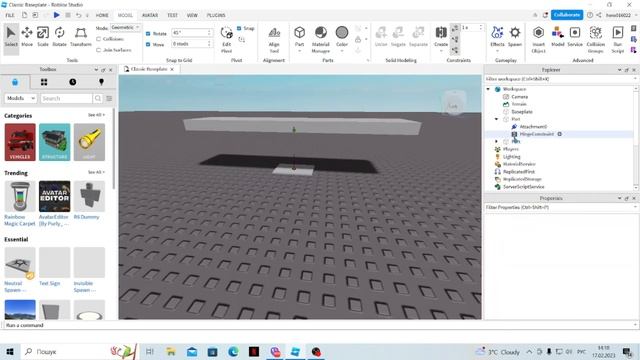Screen dimensions: 640x360
Task: Open the Service insert dialog
Action: pos(575,37)
